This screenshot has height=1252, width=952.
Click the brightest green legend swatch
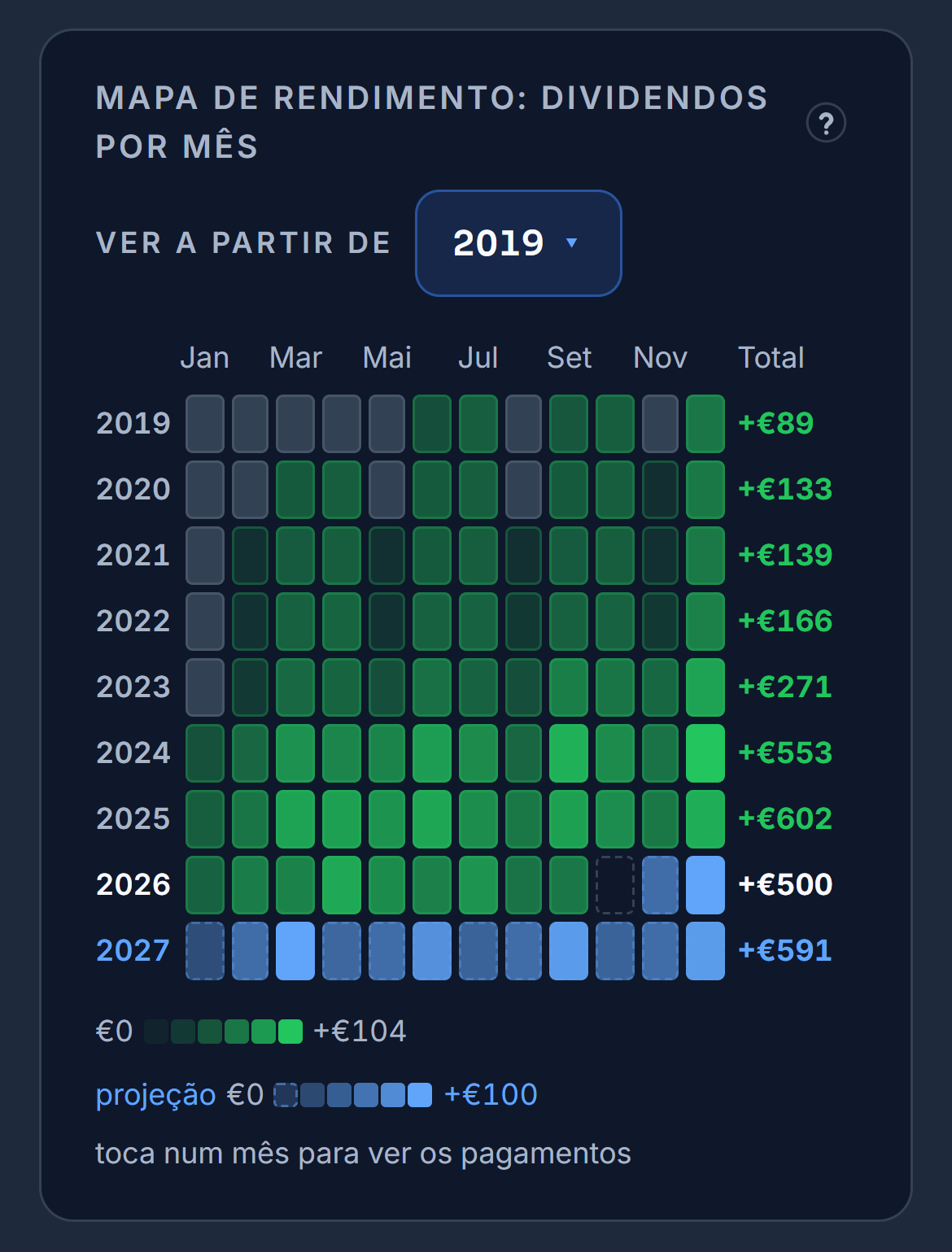coord(290,1032)
